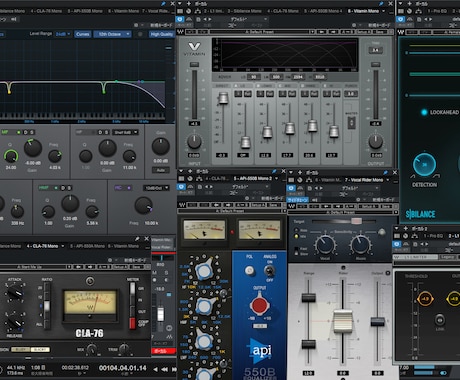Screen dimensions: 460x380
Task: Click the plus icon in the Vocal Rider window header
Action: pyautogui.click(x=300, y=172)
